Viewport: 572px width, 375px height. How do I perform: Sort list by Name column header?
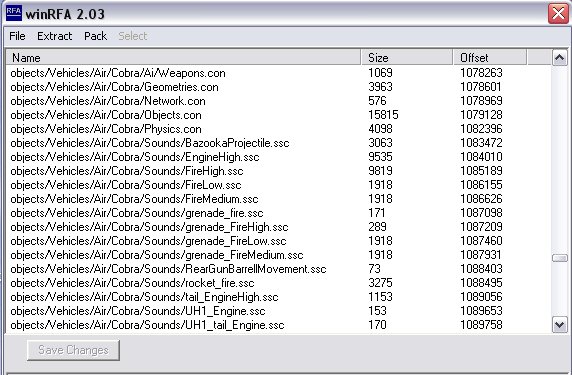183,58
